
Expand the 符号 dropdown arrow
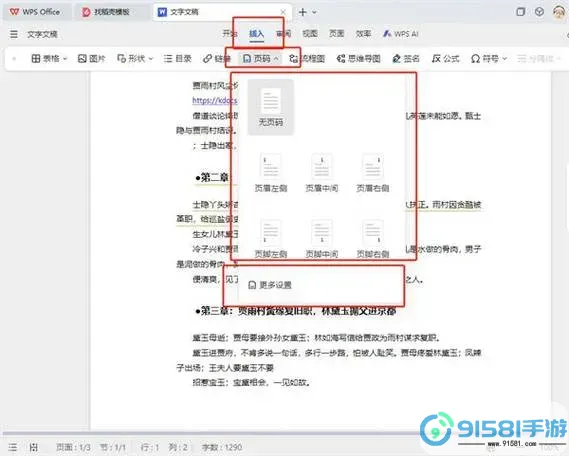coord(504,58)
